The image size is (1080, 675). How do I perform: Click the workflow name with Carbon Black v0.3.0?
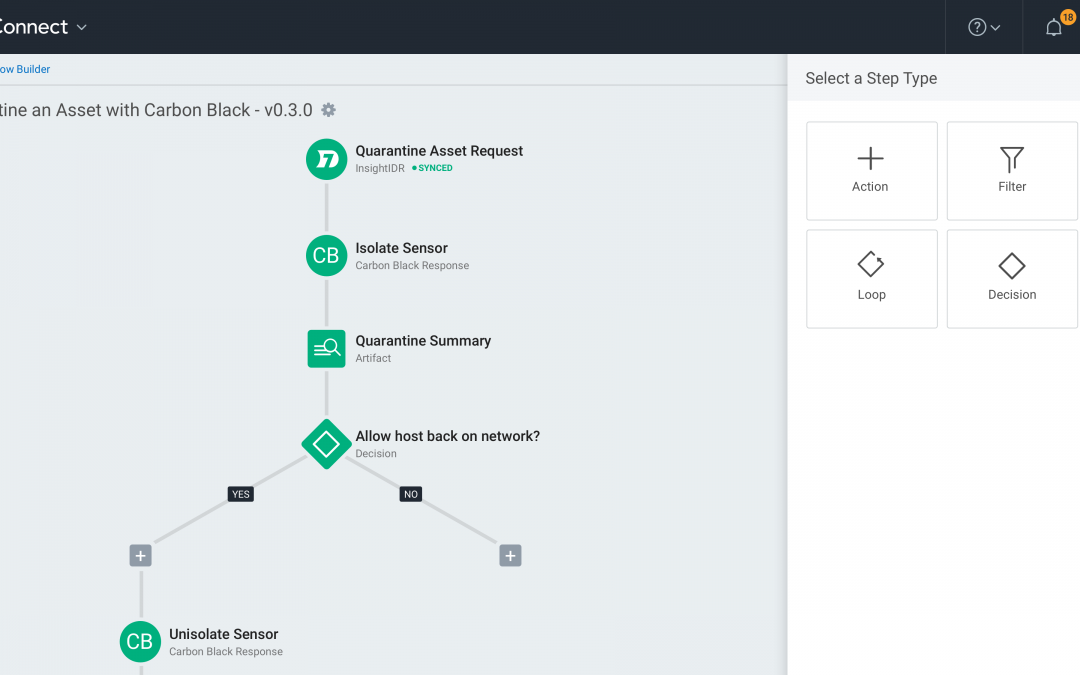pyautogui.click(x=156, y=110)
